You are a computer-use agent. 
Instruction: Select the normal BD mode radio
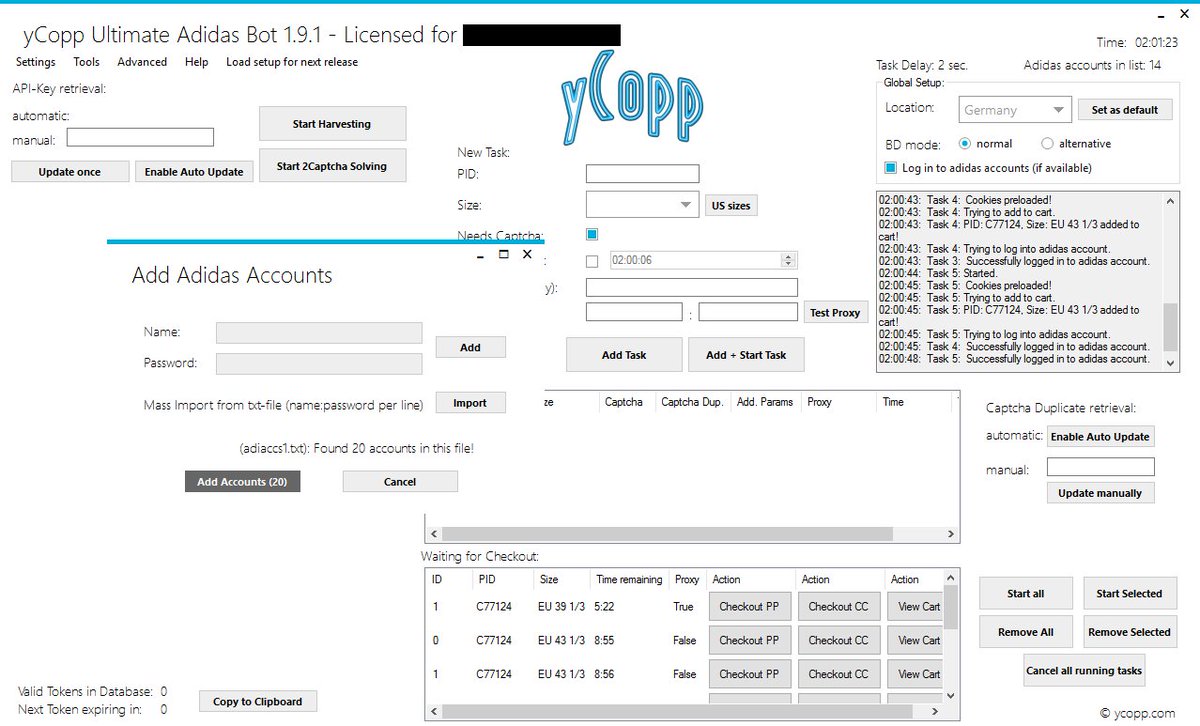click(965, 144)
